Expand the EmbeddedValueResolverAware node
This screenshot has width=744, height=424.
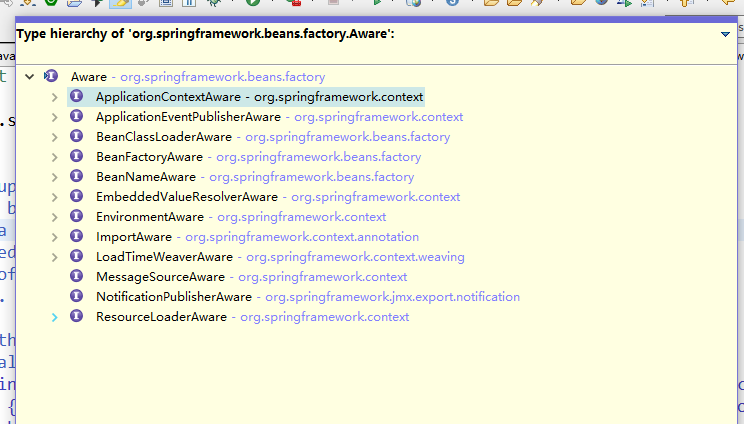pyautogui.click(x=55, y=197)
